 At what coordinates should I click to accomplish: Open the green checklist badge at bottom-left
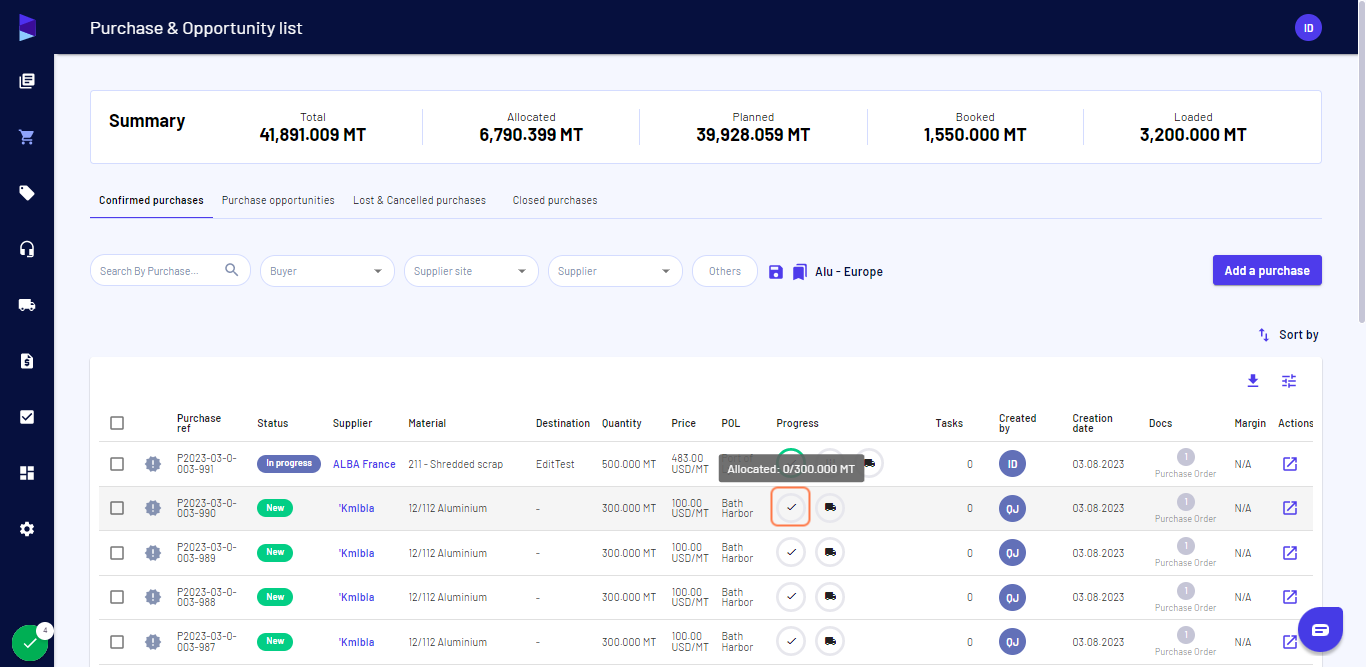pyautogui.click(x=30, y=644)
